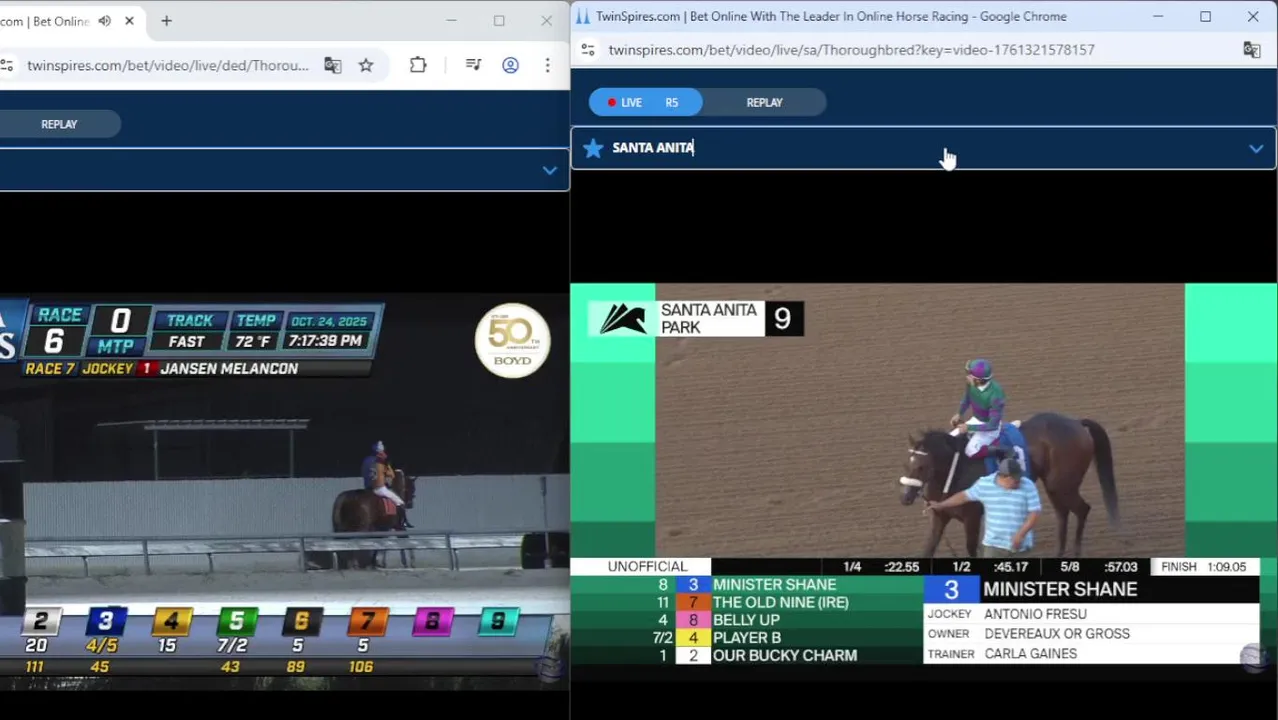Select the LIVE R5 toggle option
1278x720 pixels.
pos(645,102)
